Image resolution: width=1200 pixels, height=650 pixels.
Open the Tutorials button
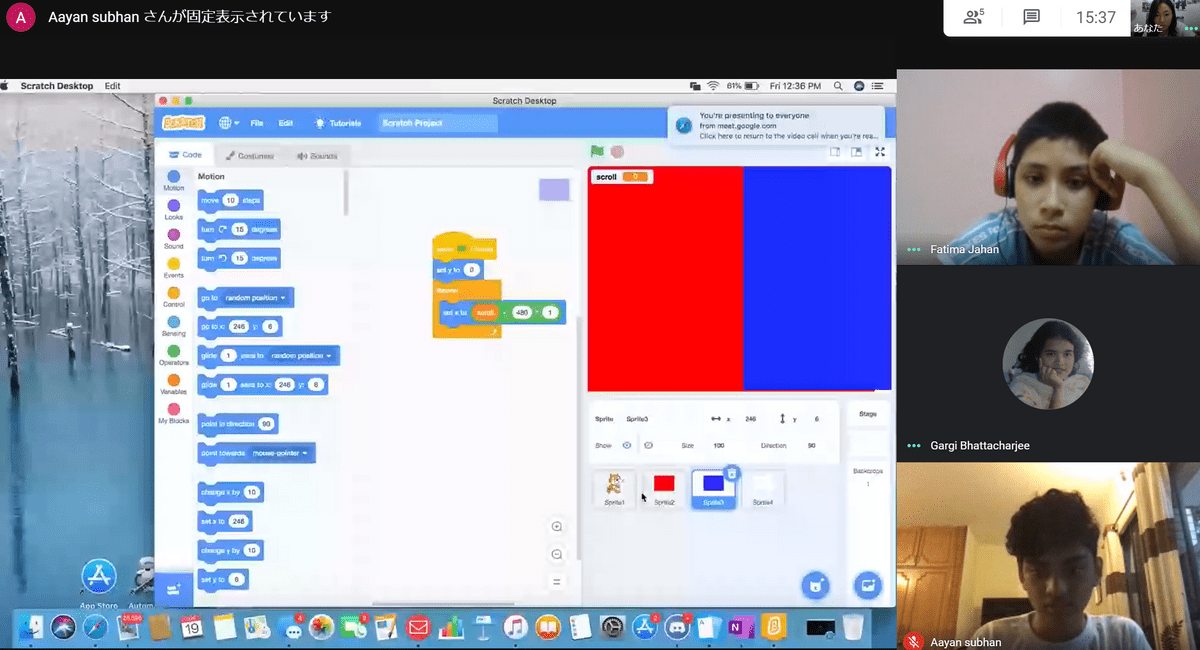pyautogui.click(x=337, y=123)
